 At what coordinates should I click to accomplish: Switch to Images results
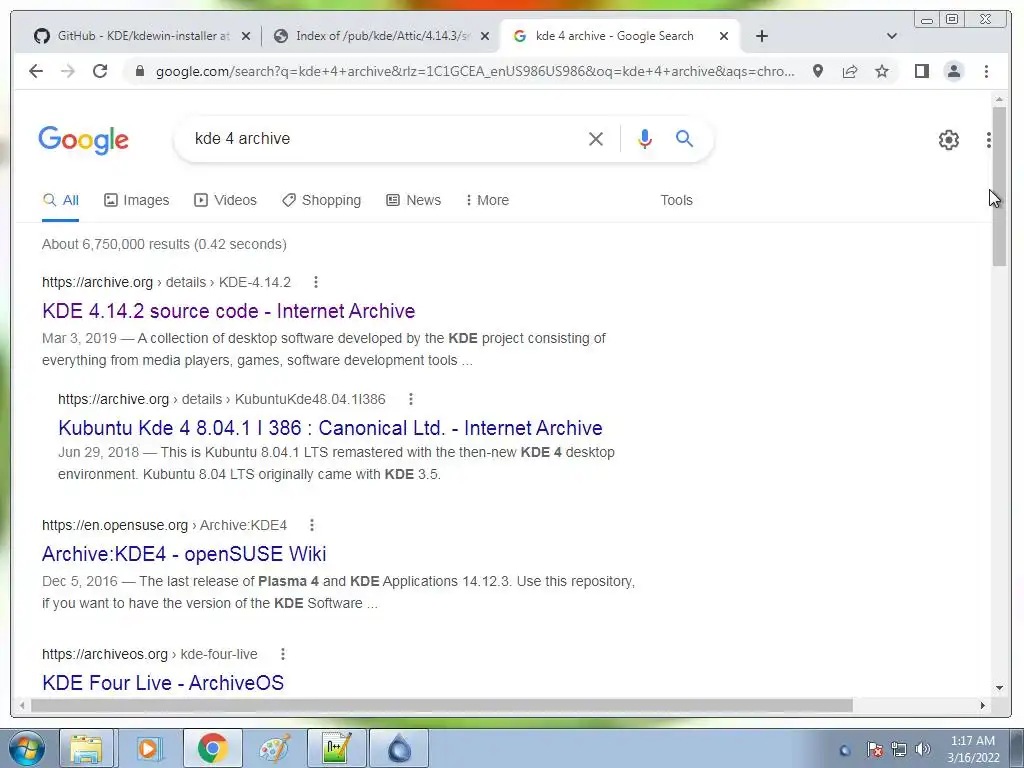pyautogui.click(x=136, y=200)
